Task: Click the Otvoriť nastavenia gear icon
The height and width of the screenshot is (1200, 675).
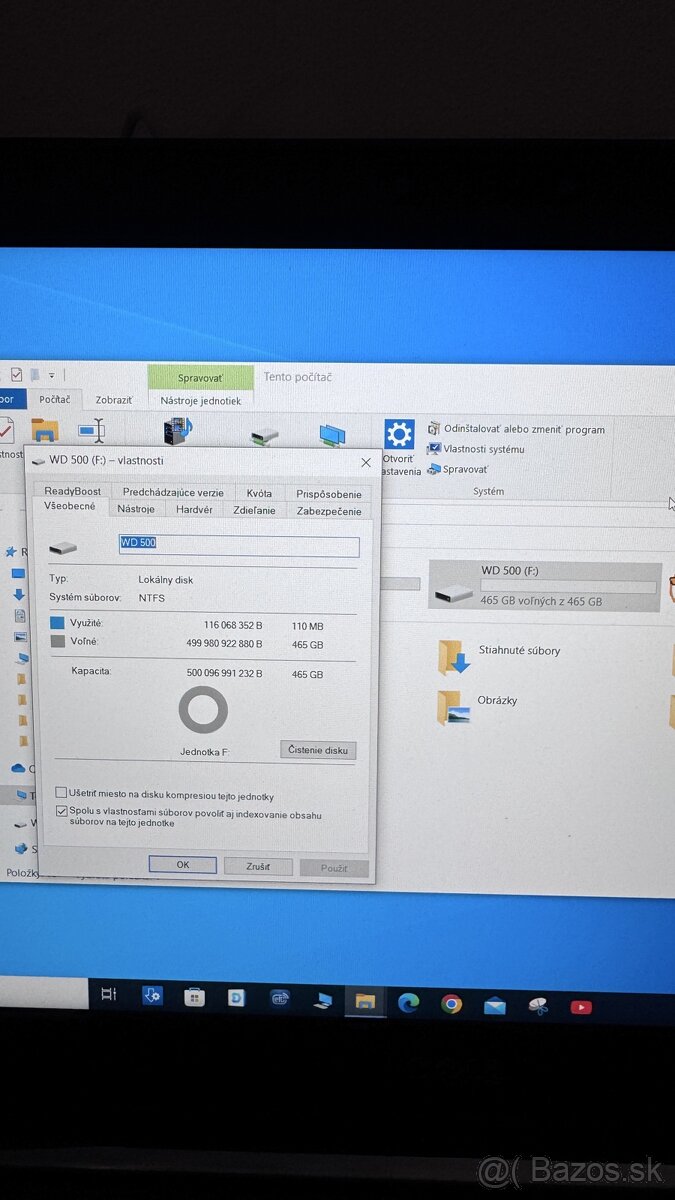Action: (399, 435)
